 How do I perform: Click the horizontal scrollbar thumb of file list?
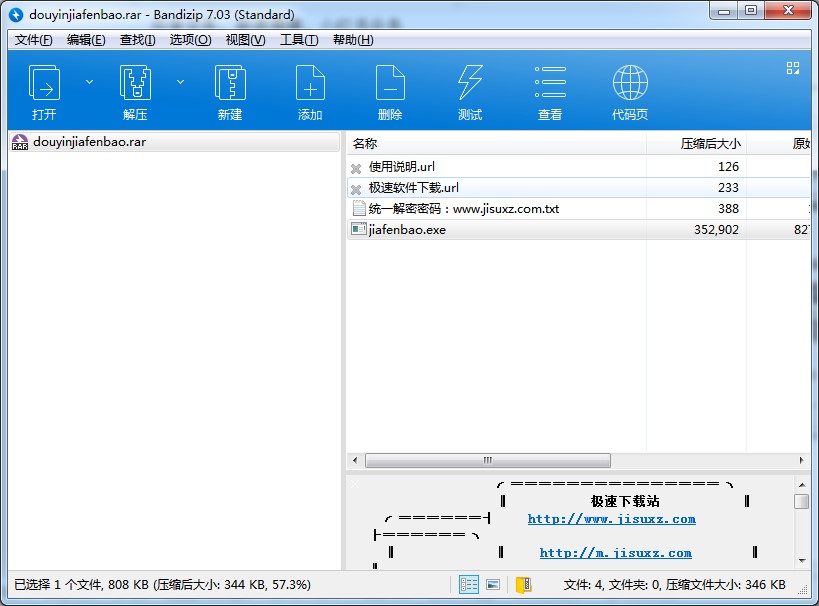coord(488,460)
